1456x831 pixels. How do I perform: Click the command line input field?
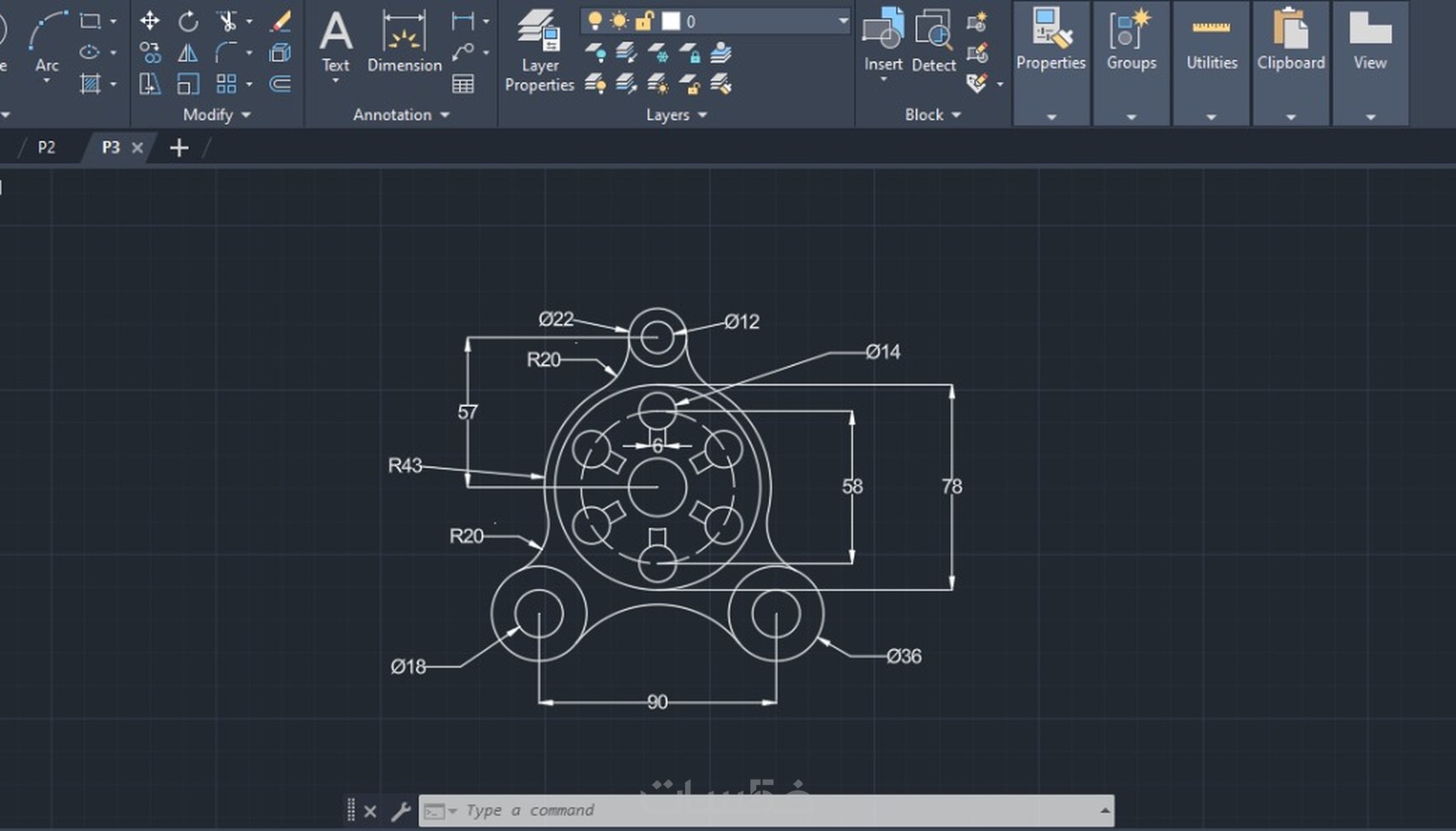pyautogui.click(x=771, y=810)
